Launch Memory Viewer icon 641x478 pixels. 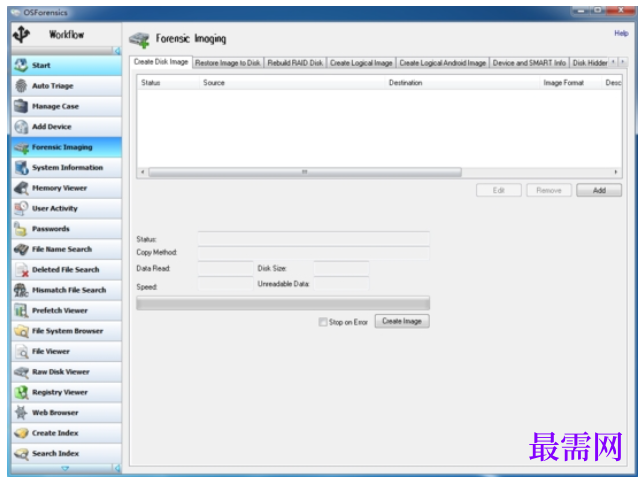21,188
